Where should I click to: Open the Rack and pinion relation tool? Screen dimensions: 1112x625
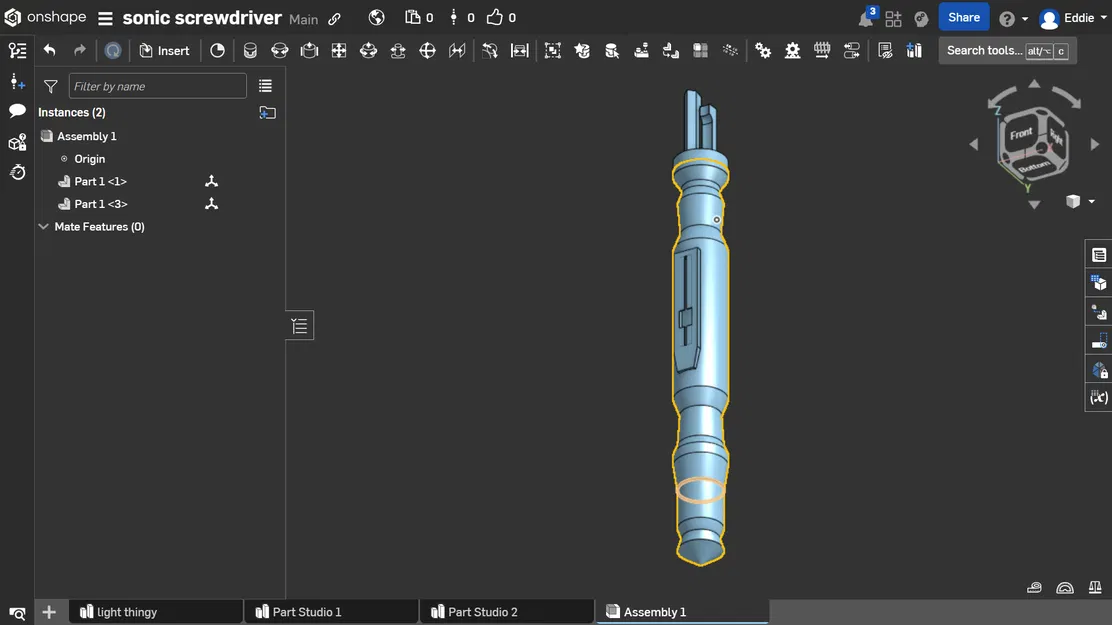793,50
